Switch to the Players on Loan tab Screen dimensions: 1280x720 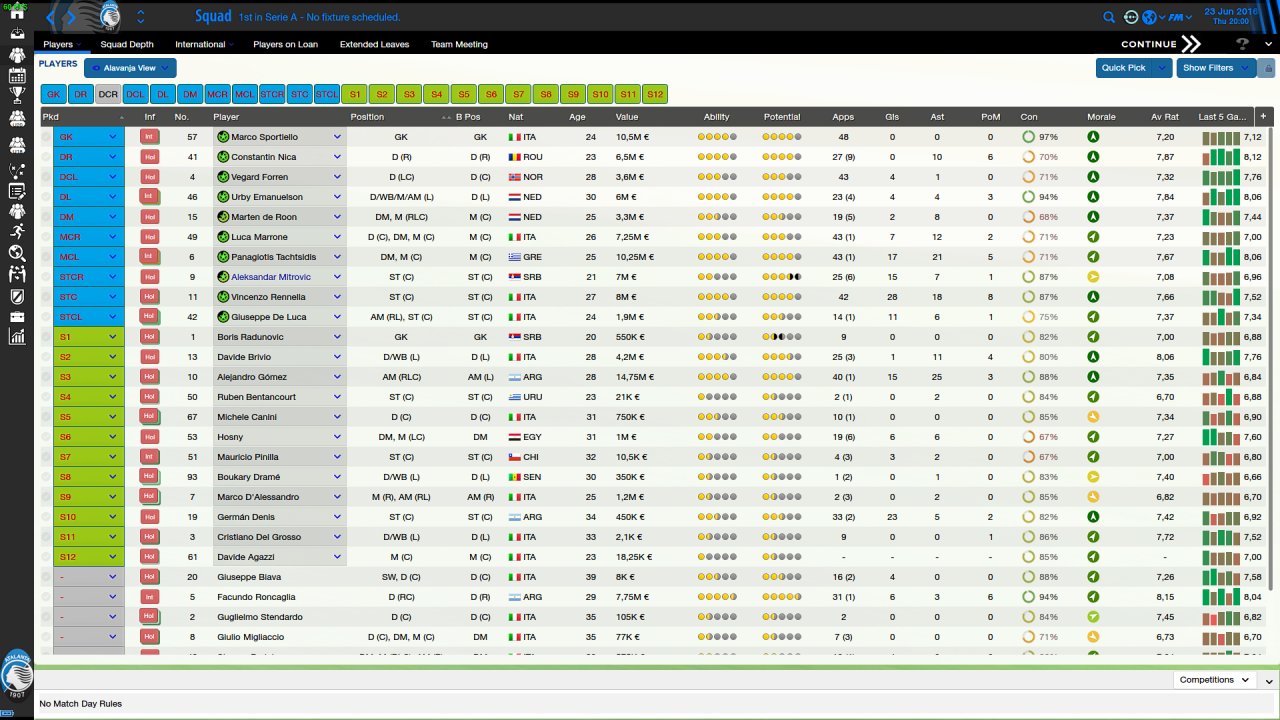tap(284, 44)
